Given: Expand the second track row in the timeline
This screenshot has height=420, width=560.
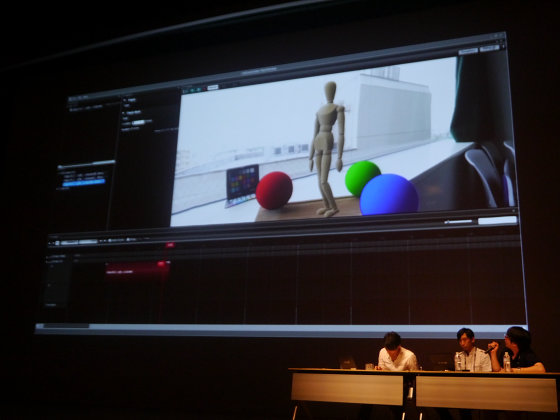Looking at the screenshot, I should point(46,262).
